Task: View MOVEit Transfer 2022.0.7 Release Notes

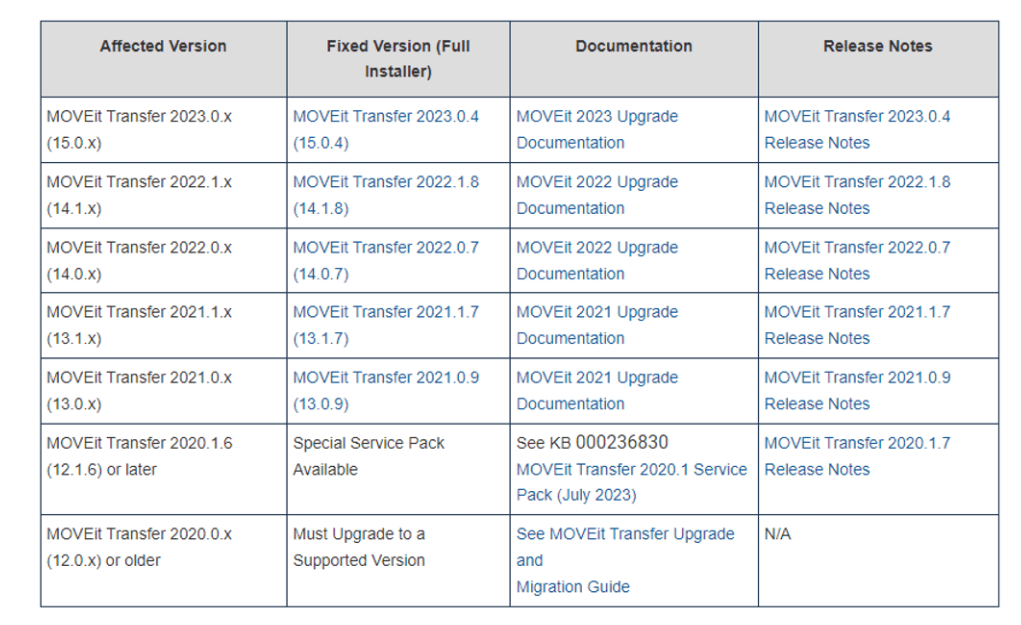Action: (x=857, y=260)
